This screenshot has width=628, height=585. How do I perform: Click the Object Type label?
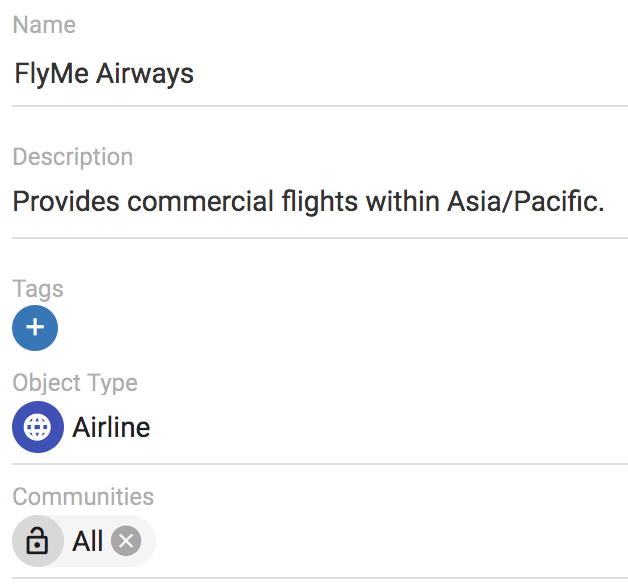(75, 383)
